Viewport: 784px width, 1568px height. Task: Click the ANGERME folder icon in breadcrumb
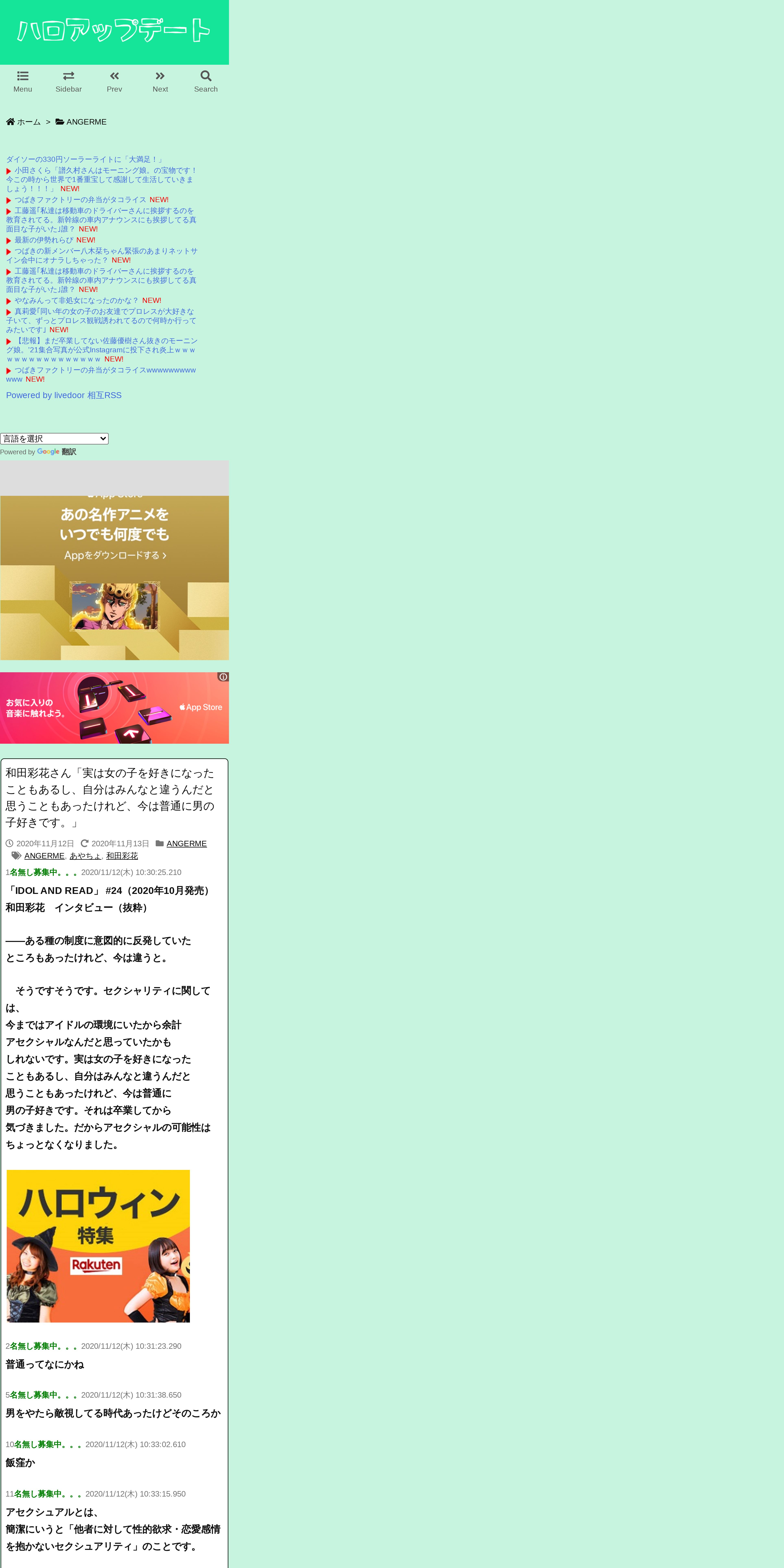[x=60, y=122]
